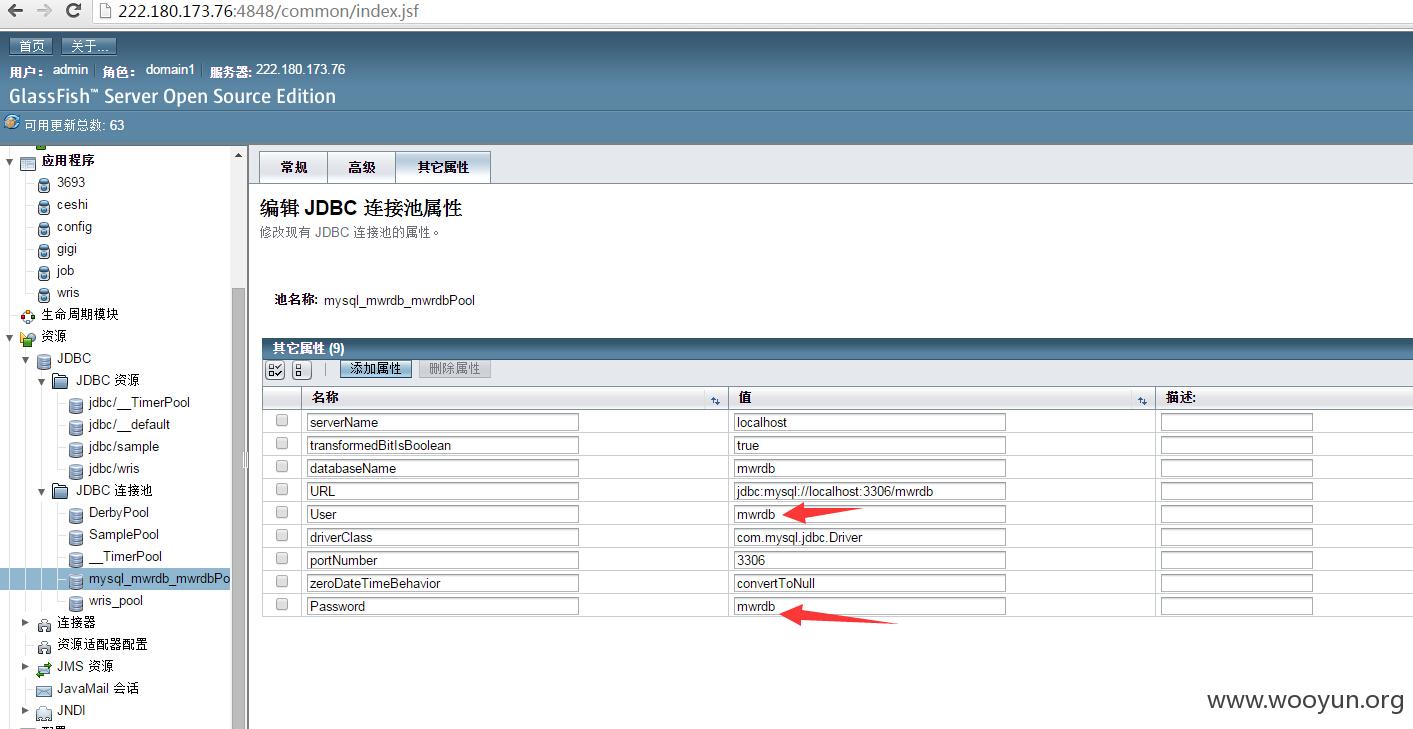
Task: Check the serverName row checkbox
Action: click(282, 421)
